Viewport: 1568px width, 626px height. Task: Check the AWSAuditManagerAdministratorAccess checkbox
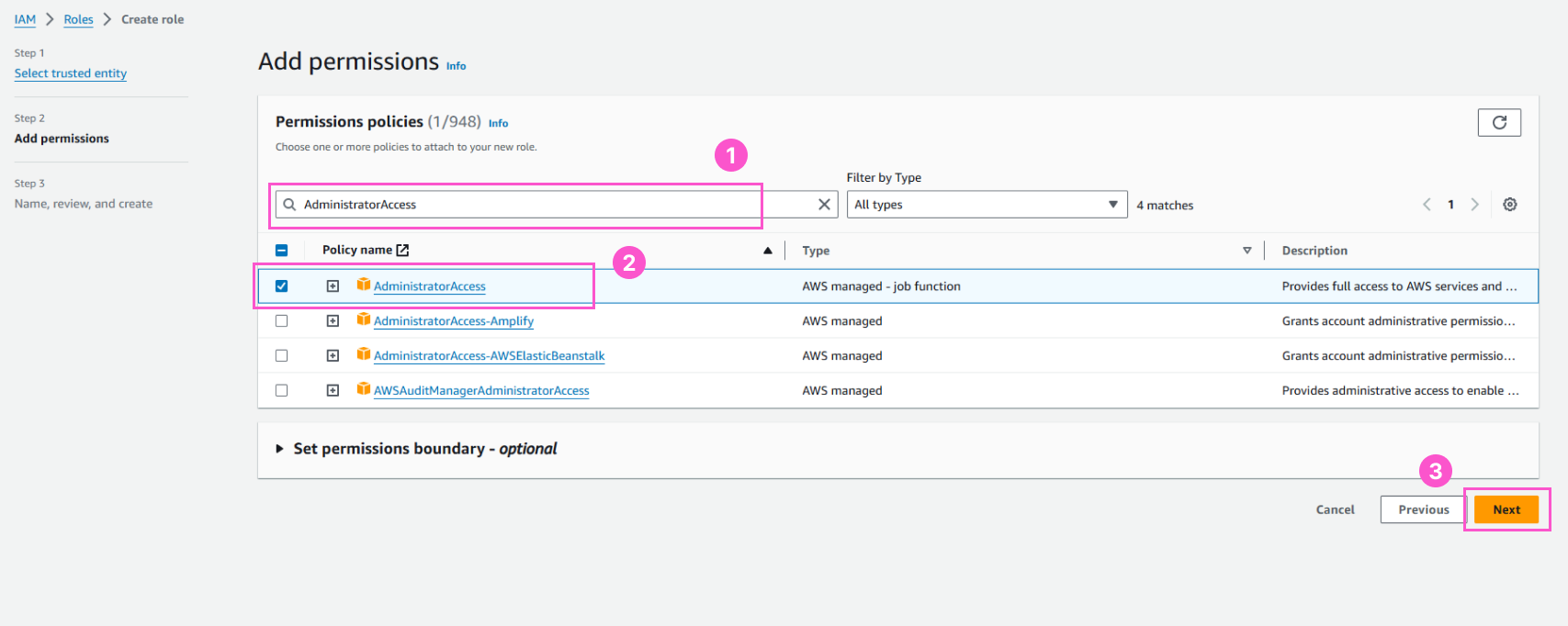282,391
